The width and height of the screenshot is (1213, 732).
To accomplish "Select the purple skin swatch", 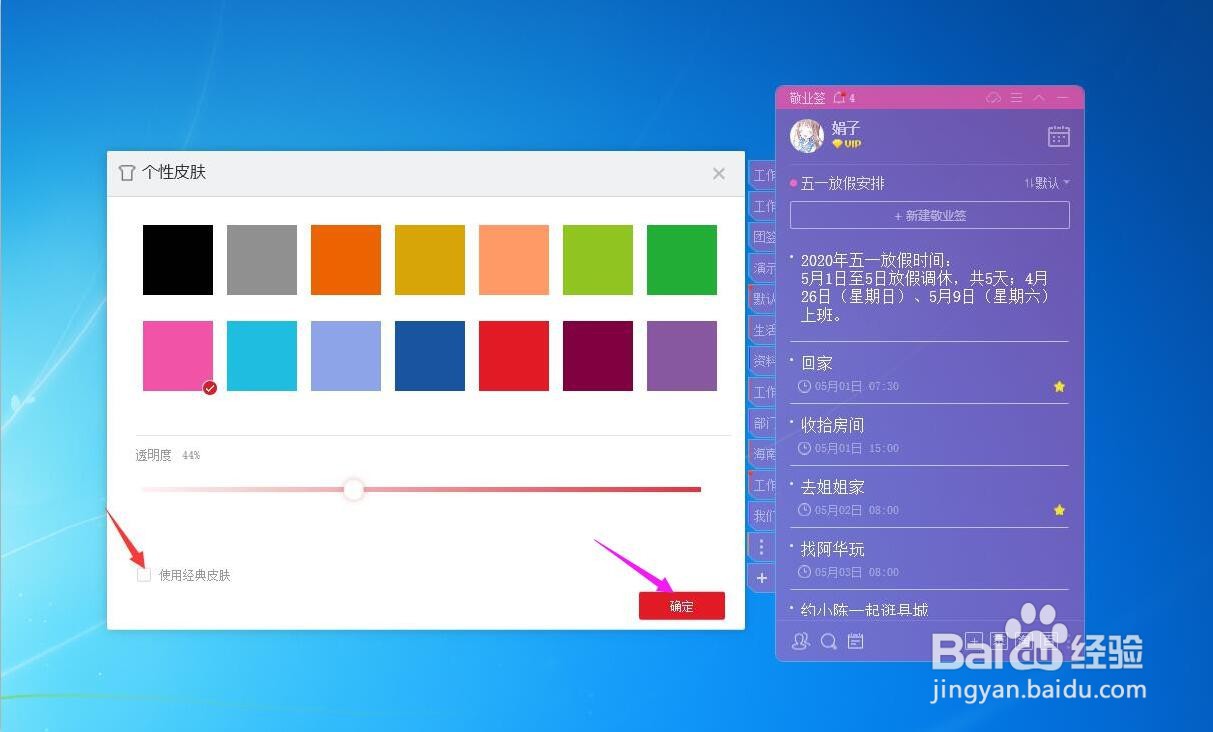I will pyautogui.click(x=682, y=356).
